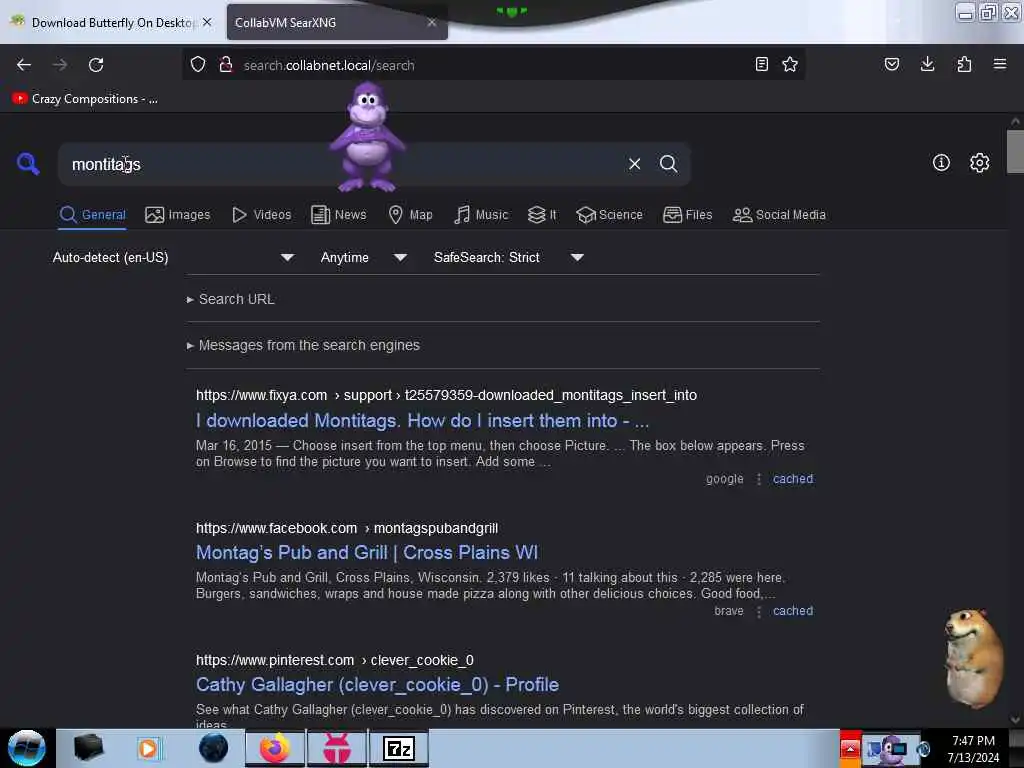The height and width of the screenshot is (768, 1024).
Task: Open cached link for fixya result
Action: [x=793, y=479]
